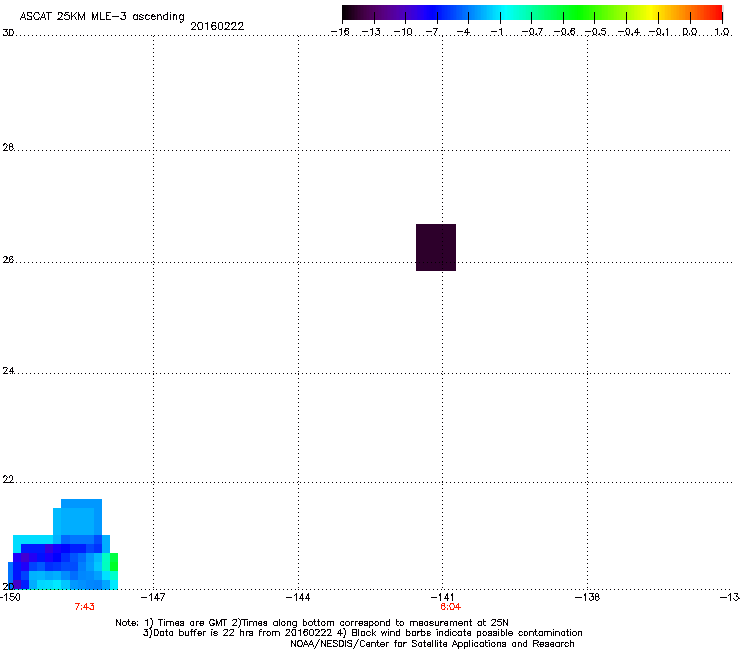The height and width of the screenshot is (650, 740).
Task: Click the latitude label 22
Action: click(8, 480)
